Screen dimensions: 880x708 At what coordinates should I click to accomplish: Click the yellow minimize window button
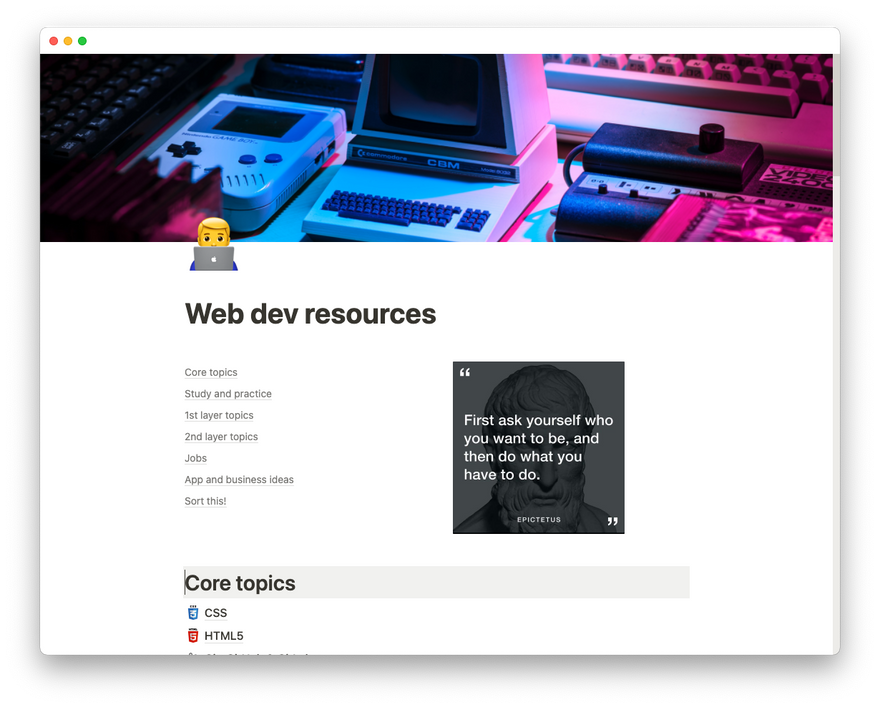coord(68,41)
